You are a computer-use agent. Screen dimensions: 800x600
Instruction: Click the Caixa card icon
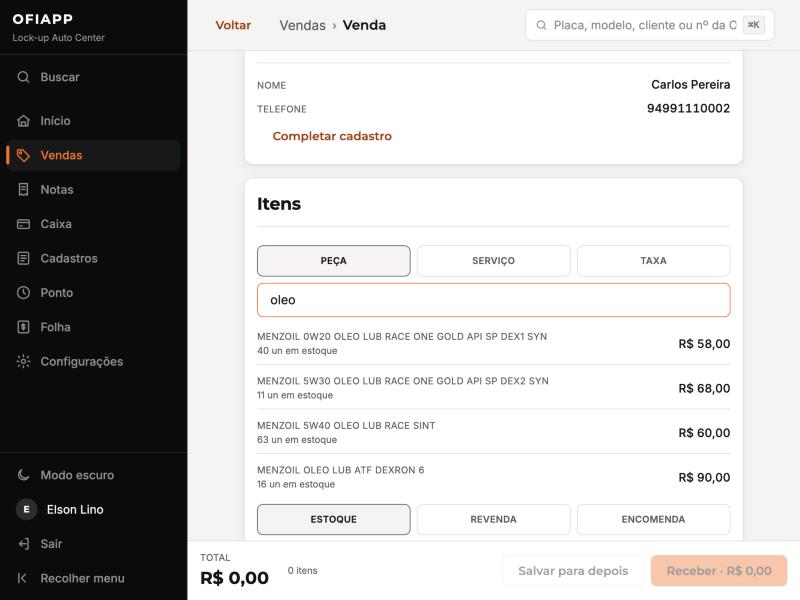[23, 224]
